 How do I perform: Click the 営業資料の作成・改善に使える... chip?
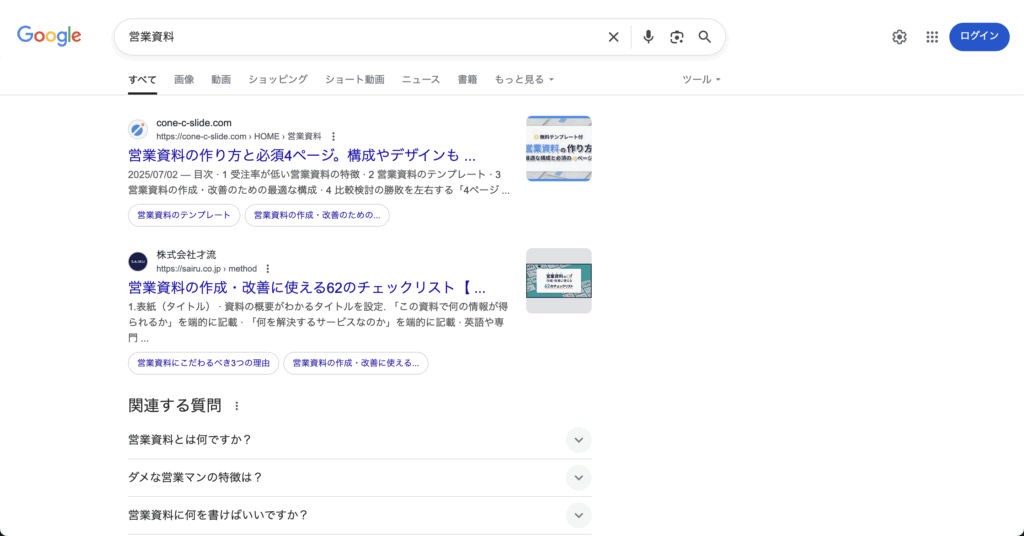click(x=356, y=364)
